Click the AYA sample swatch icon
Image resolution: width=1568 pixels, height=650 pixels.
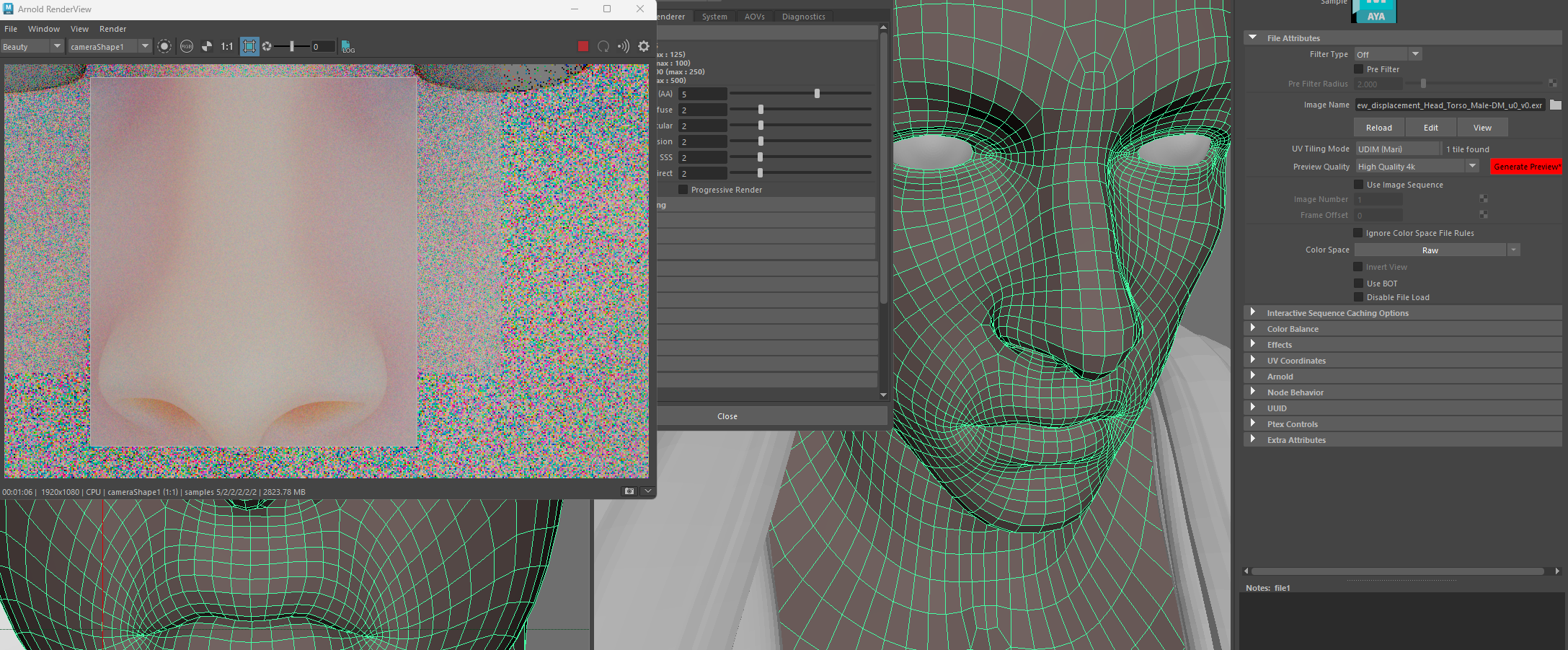click(x=1373, y=11)
